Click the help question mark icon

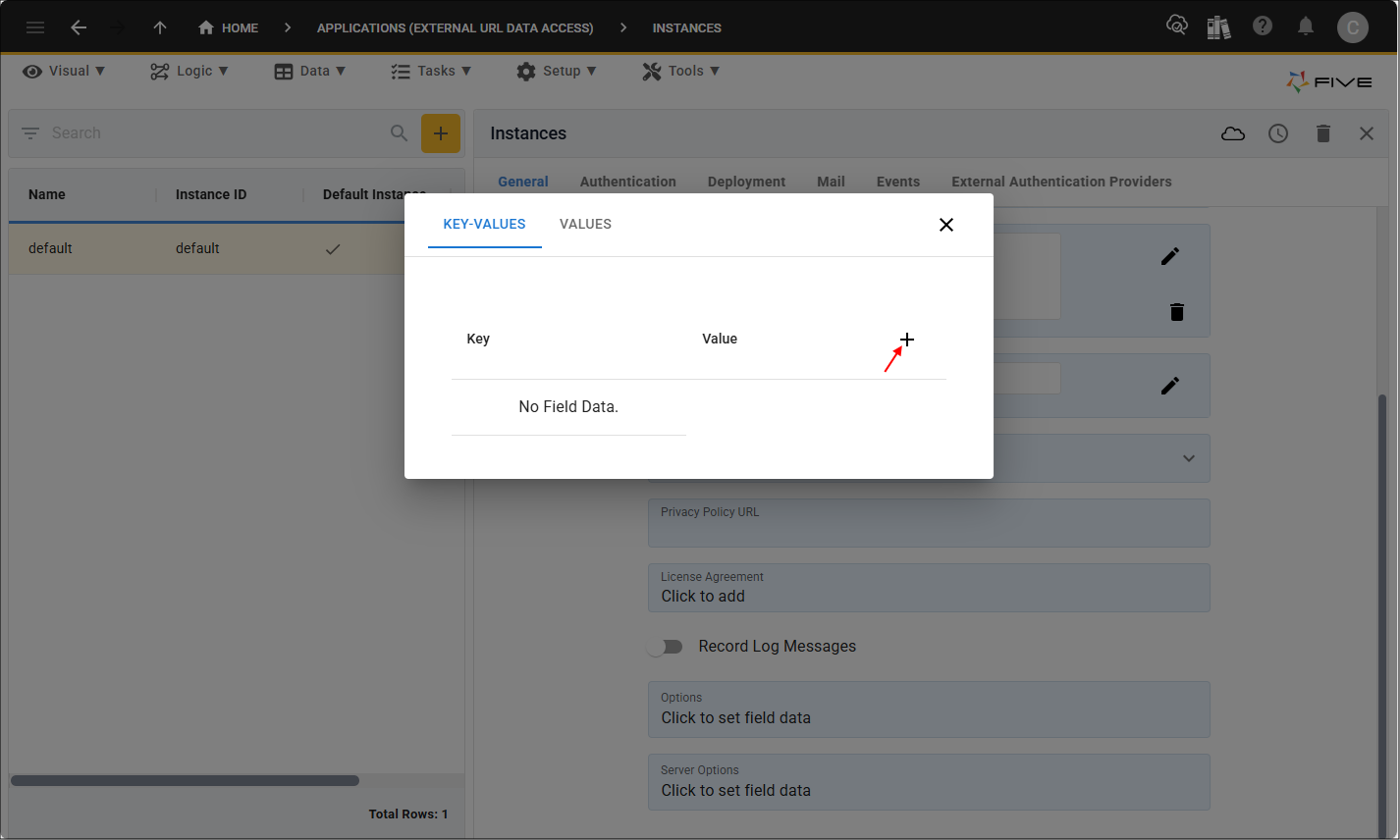(1263, 26)
